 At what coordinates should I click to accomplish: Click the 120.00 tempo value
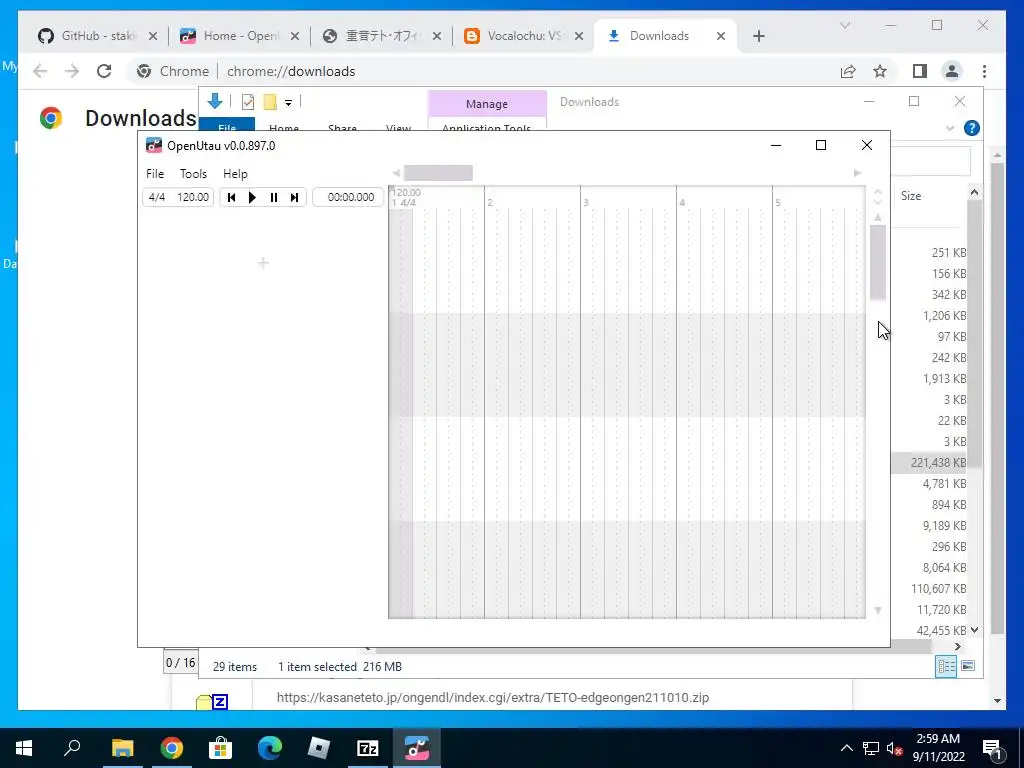tap(193, 197)
